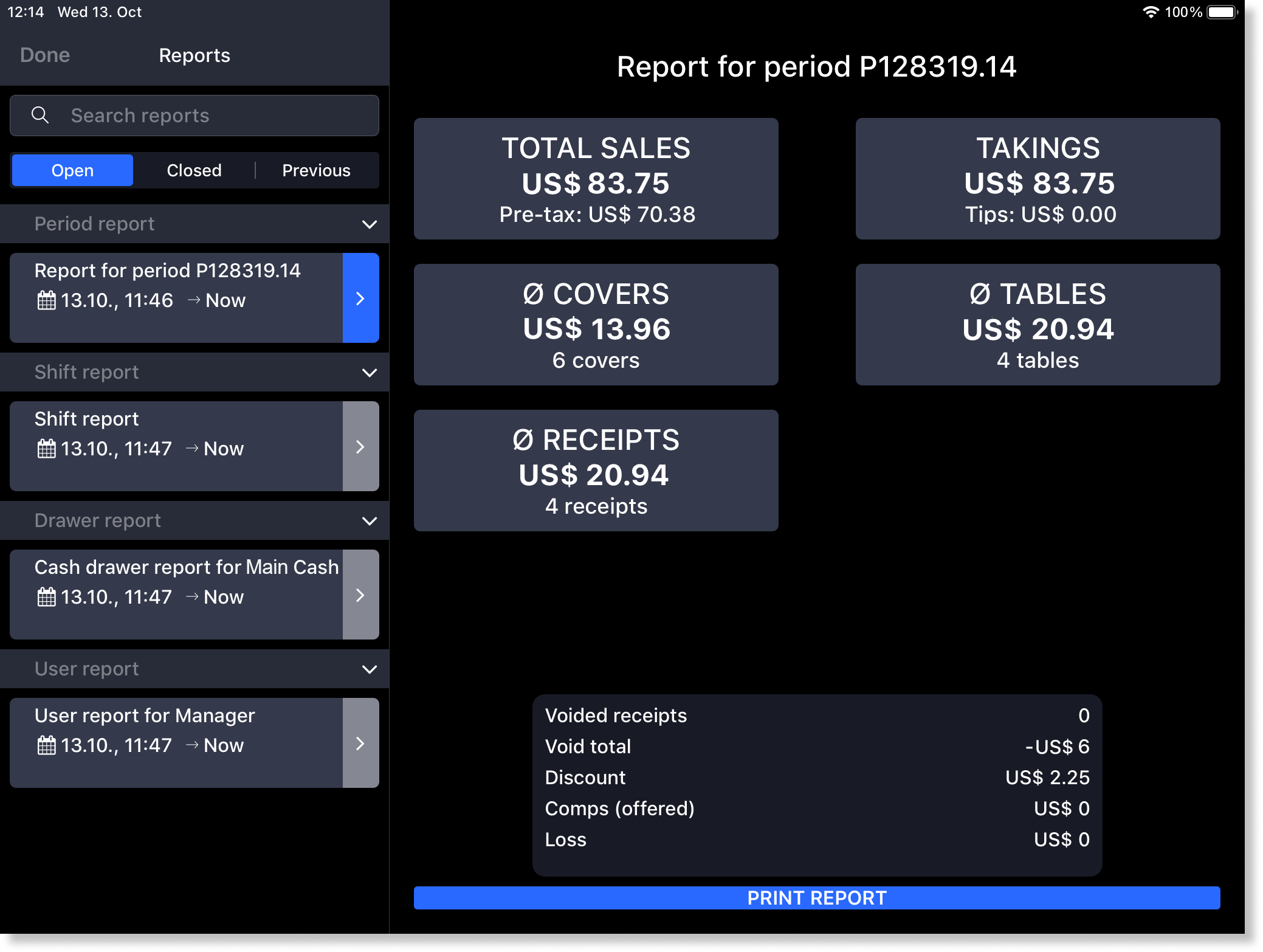Click calendar icon in Cash drawer row

46,597
